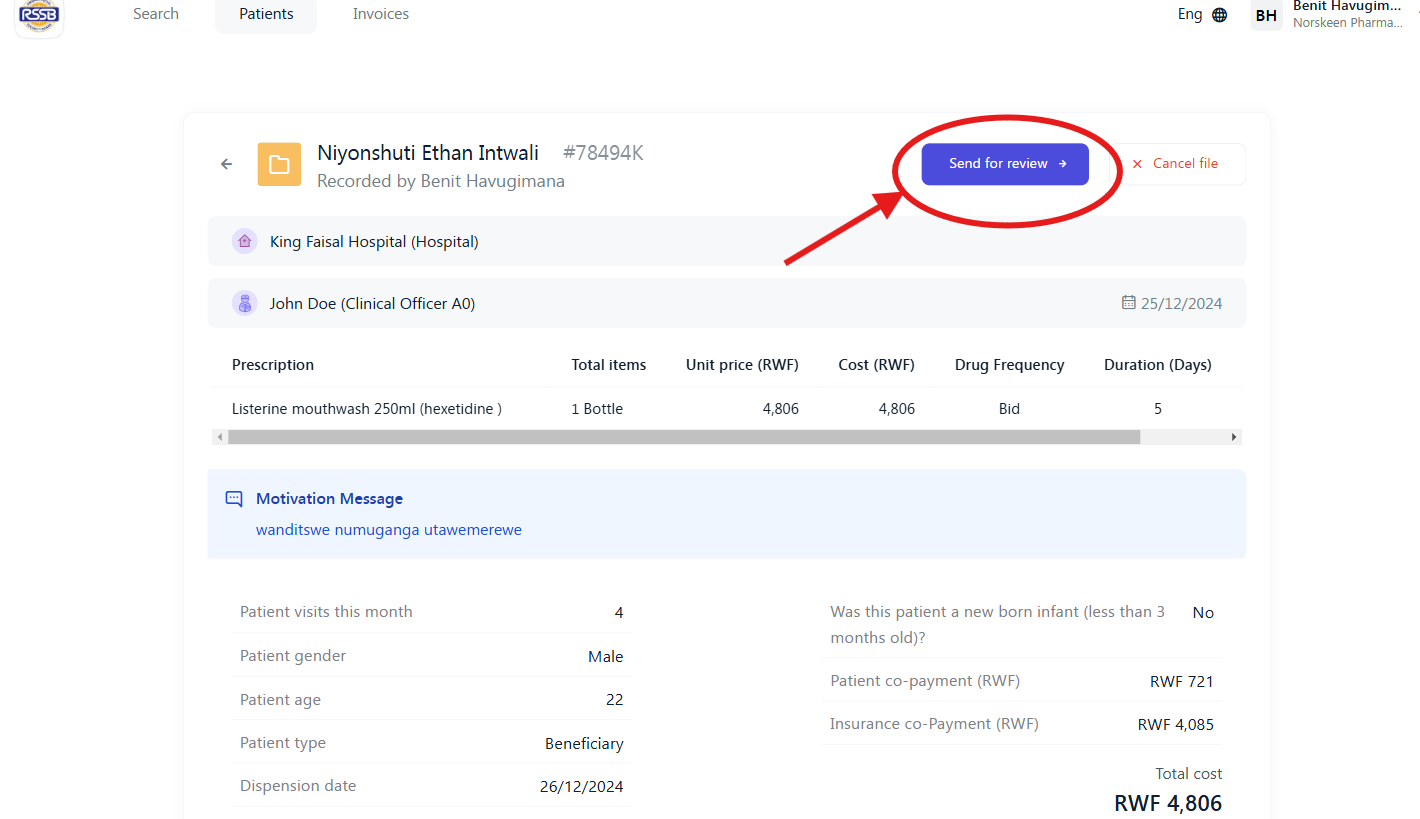Click the Total items column header
This screenshot has height=819, width=1420.
(x=609, y=365)
